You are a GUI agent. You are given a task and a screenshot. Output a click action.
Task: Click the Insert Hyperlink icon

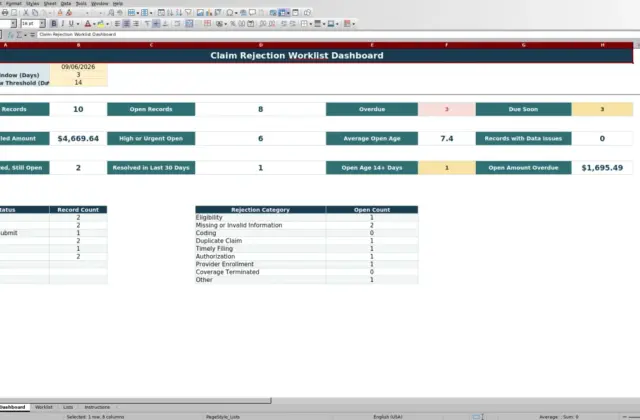243,13
